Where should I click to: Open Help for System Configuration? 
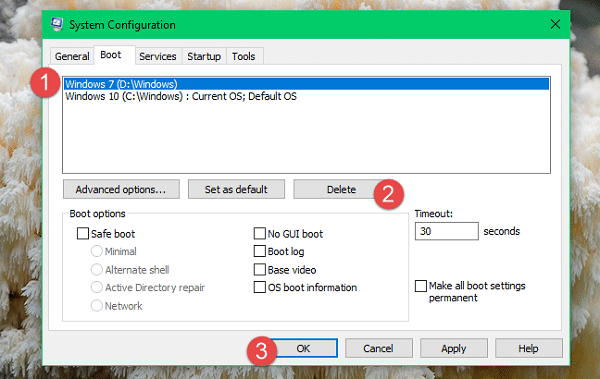click(528, 348)
